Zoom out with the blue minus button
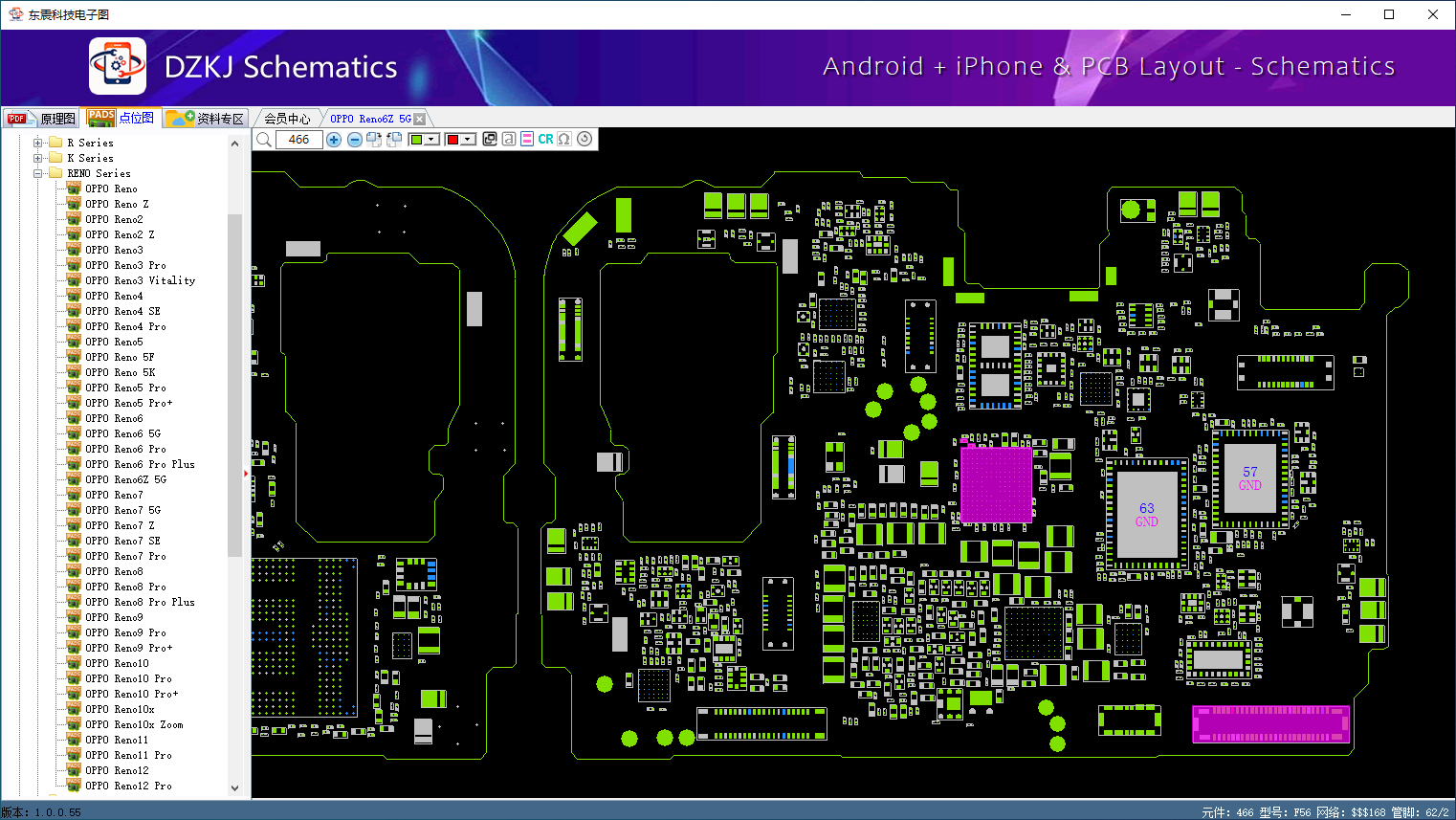Screen dimensions: 1456x820 tap(355, 140)
